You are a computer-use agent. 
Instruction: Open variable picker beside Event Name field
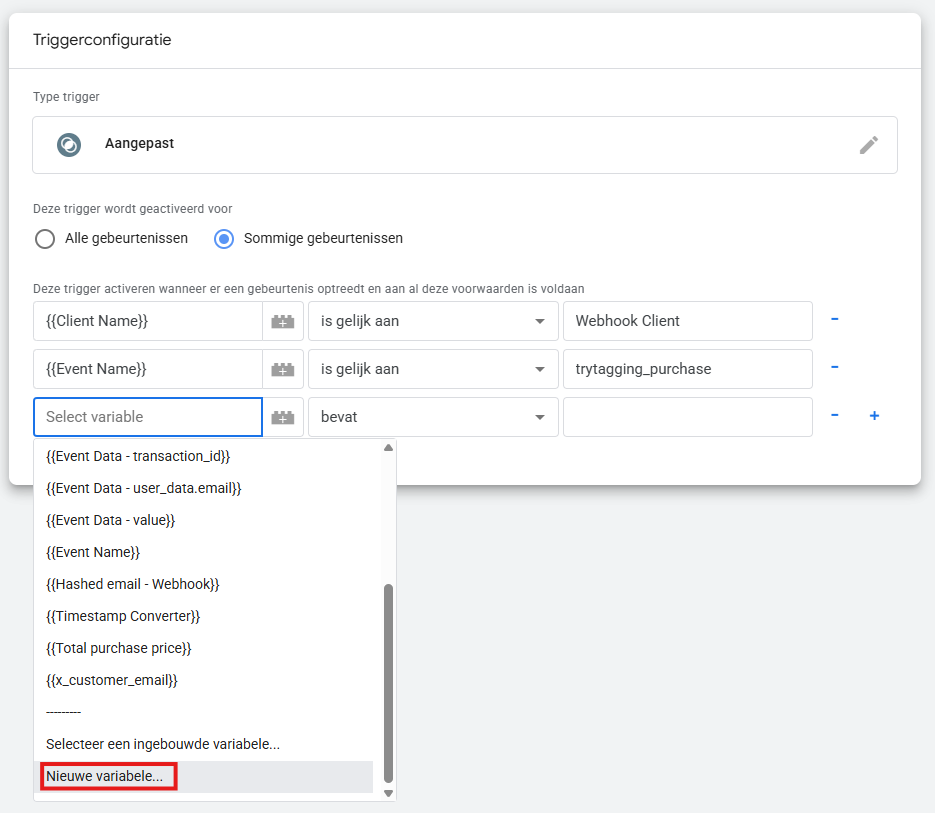[283, 369]
